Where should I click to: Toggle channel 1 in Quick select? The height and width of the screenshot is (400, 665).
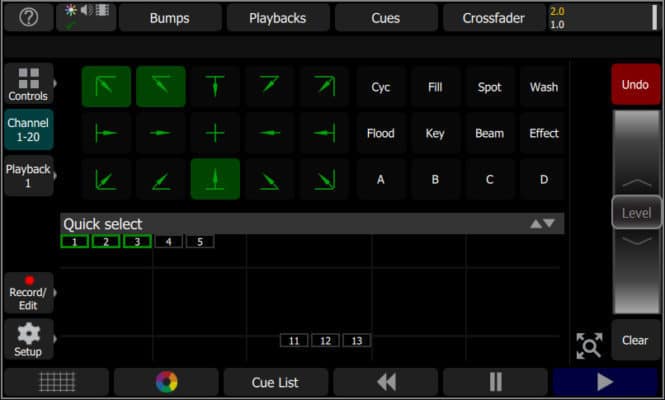[x=75, y=241]
